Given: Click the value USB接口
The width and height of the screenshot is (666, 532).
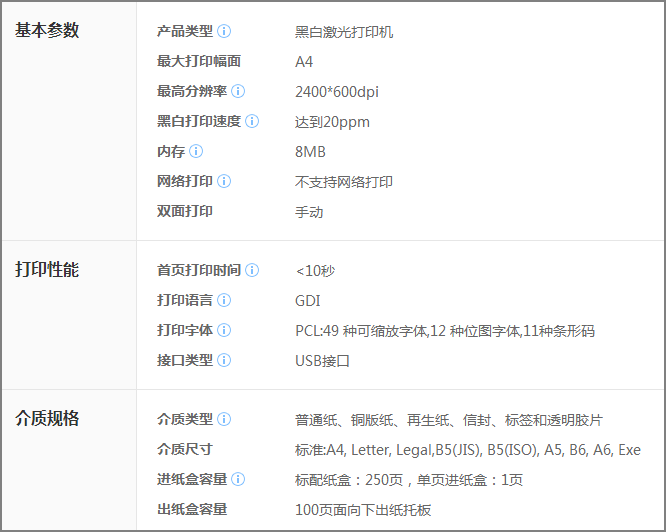Looking at the screenshot, I should [322, 361].
